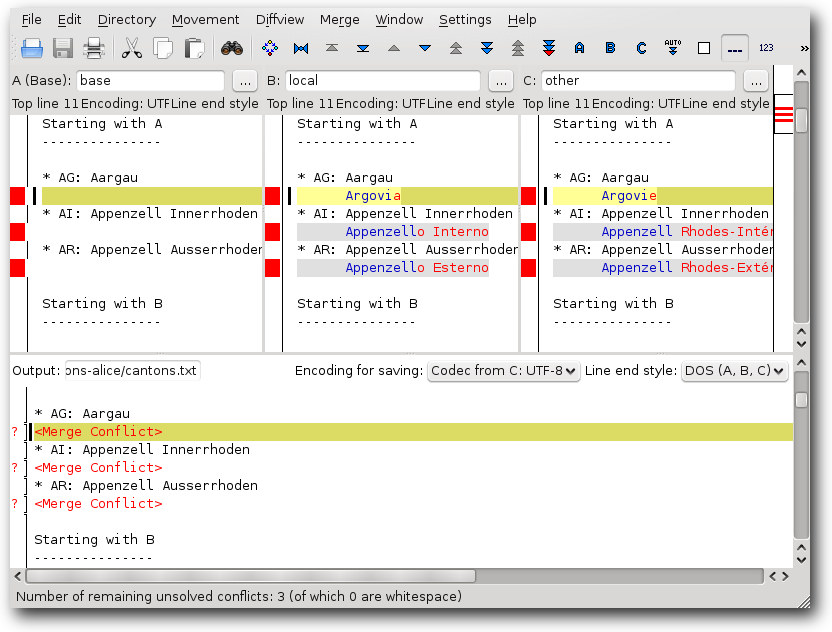The height and width of the screenshot is (632, 832).
Task: Click 'Appenzello Interno' in pane B
Action: [417, 232]
